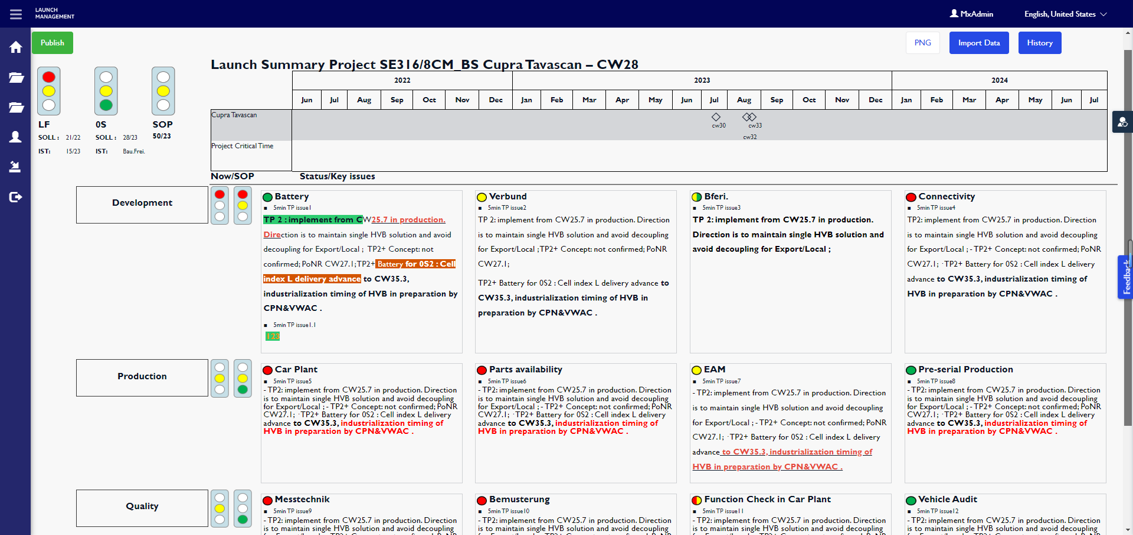Click red status dot beside Connectivity
Image resolution: width=1133 pixels, height=535 pixels.
point(910,197)
